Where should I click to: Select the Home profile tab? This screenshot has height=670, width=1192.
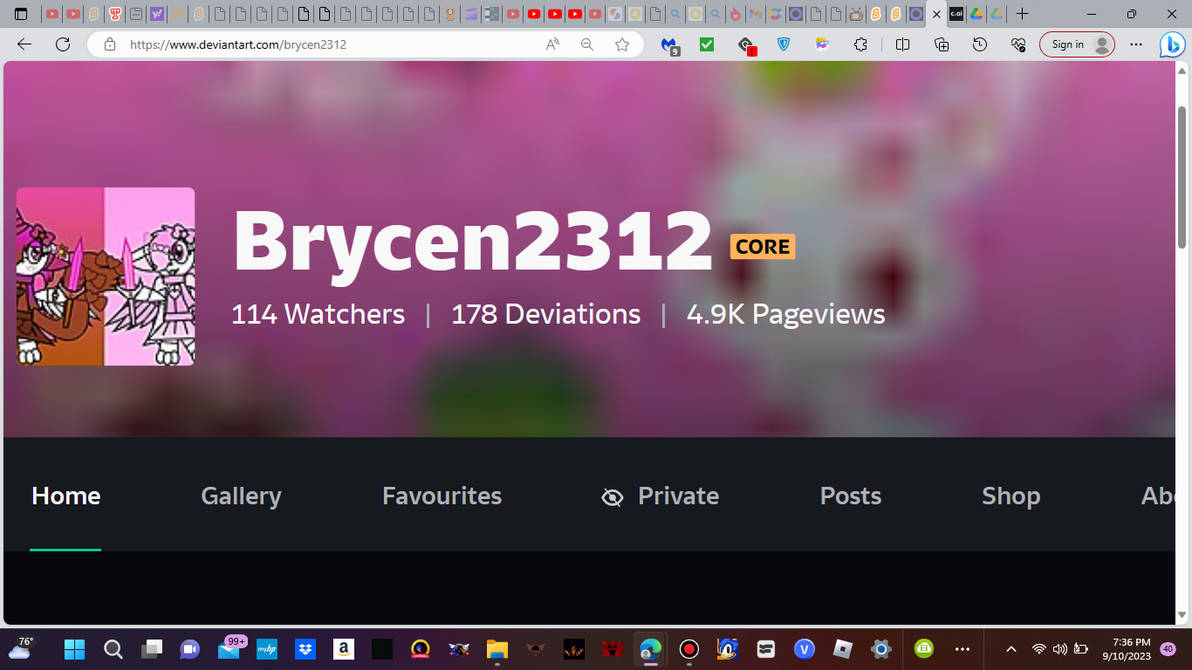(66, 496)
